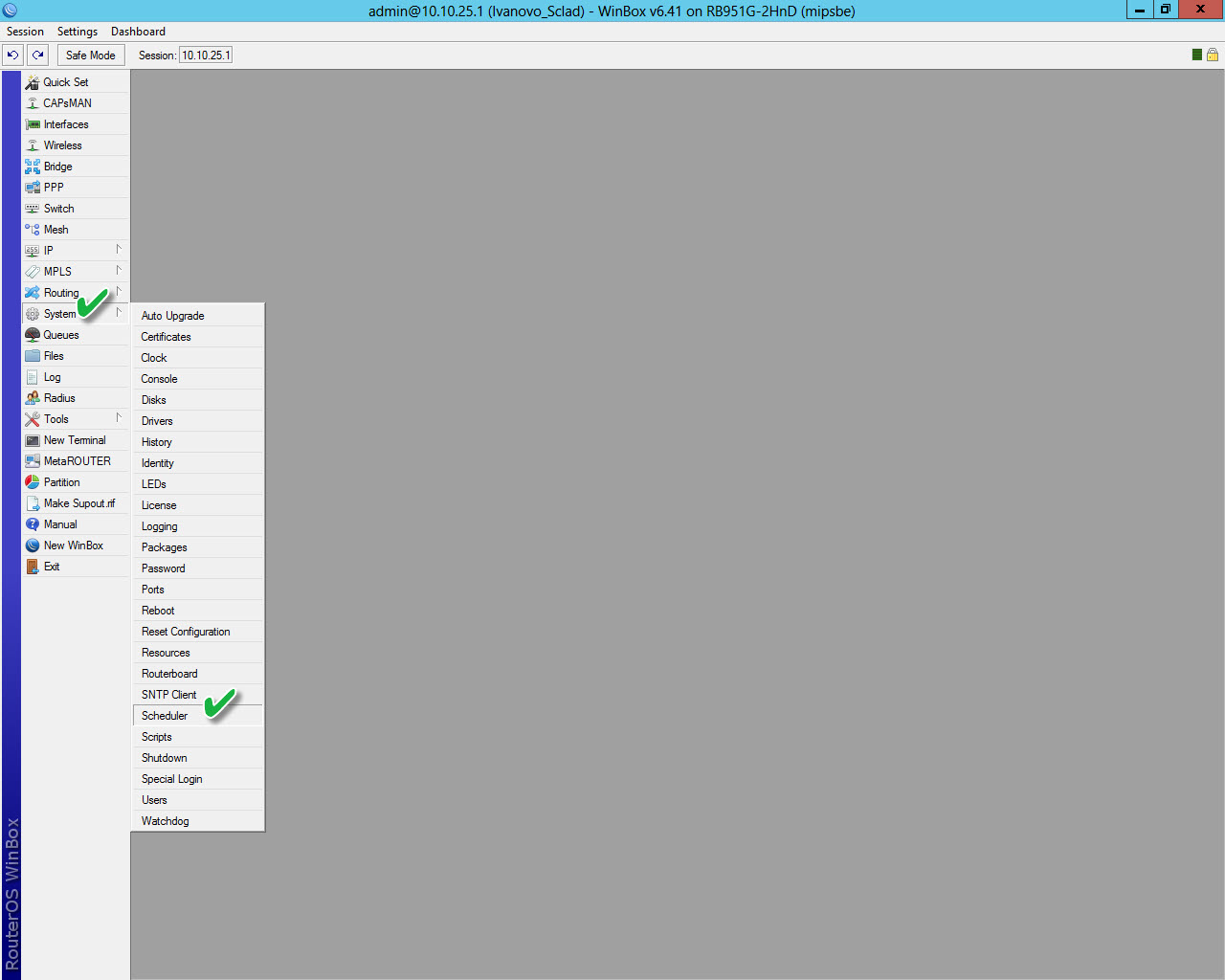Click the System gear icon
The width and height of the screenshot is (1225, 980).
pos(33,314)
